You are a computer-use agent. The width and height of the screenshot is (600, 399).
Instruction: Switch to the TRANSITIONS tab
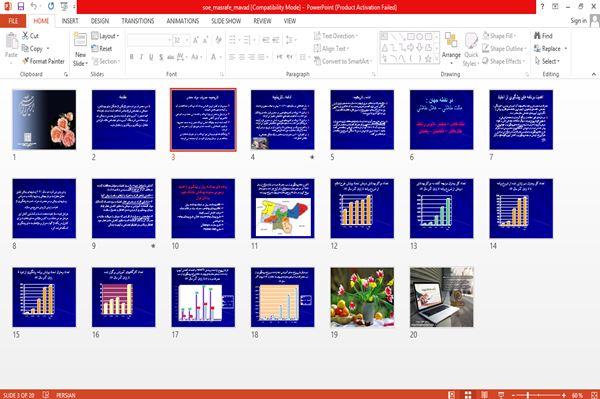[138, 21]
